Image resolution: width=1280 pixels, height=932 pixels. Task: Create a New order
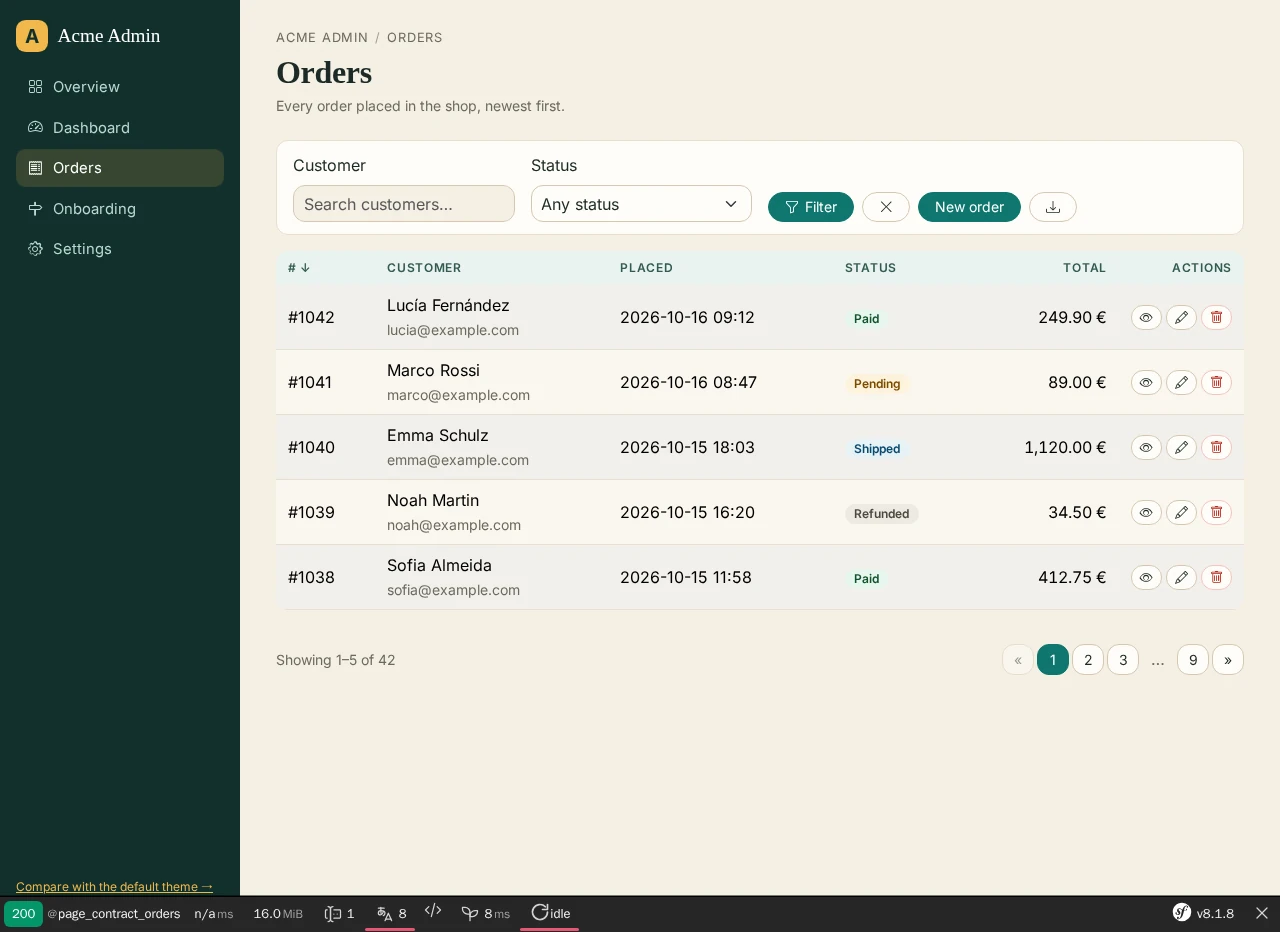[x=969, y=207]
